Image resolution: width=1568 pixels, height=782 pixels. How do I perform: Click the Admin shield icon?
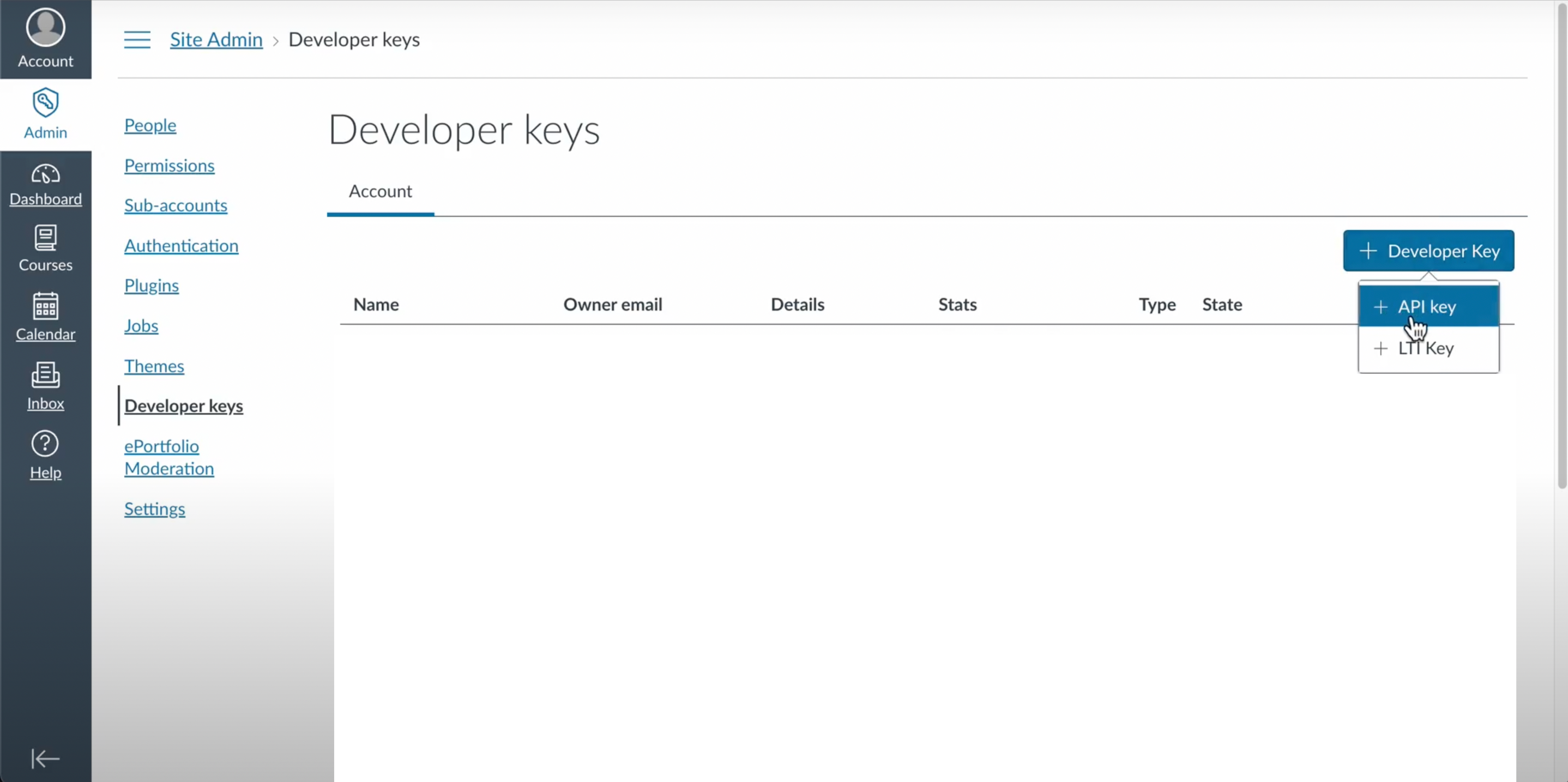tap(45, 102)
